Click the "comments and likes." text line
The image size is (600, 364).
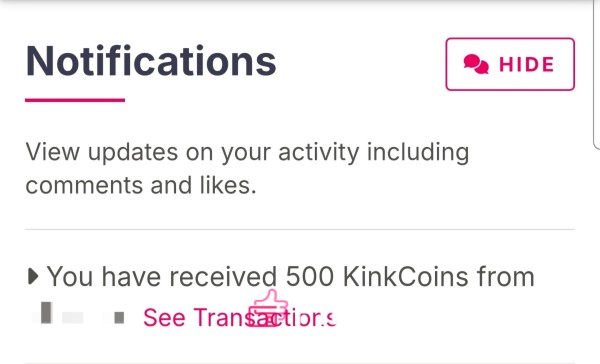coord(141,186)
